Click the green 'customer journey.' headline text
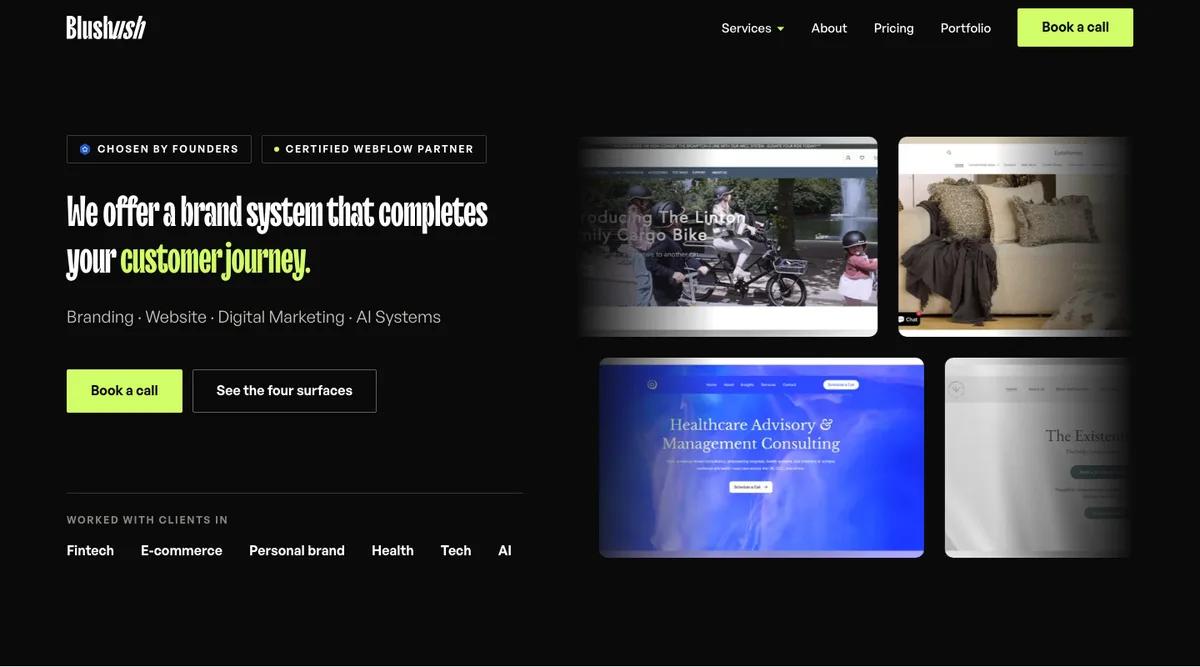Screen dimensions: 1200x667 [215, 260]
